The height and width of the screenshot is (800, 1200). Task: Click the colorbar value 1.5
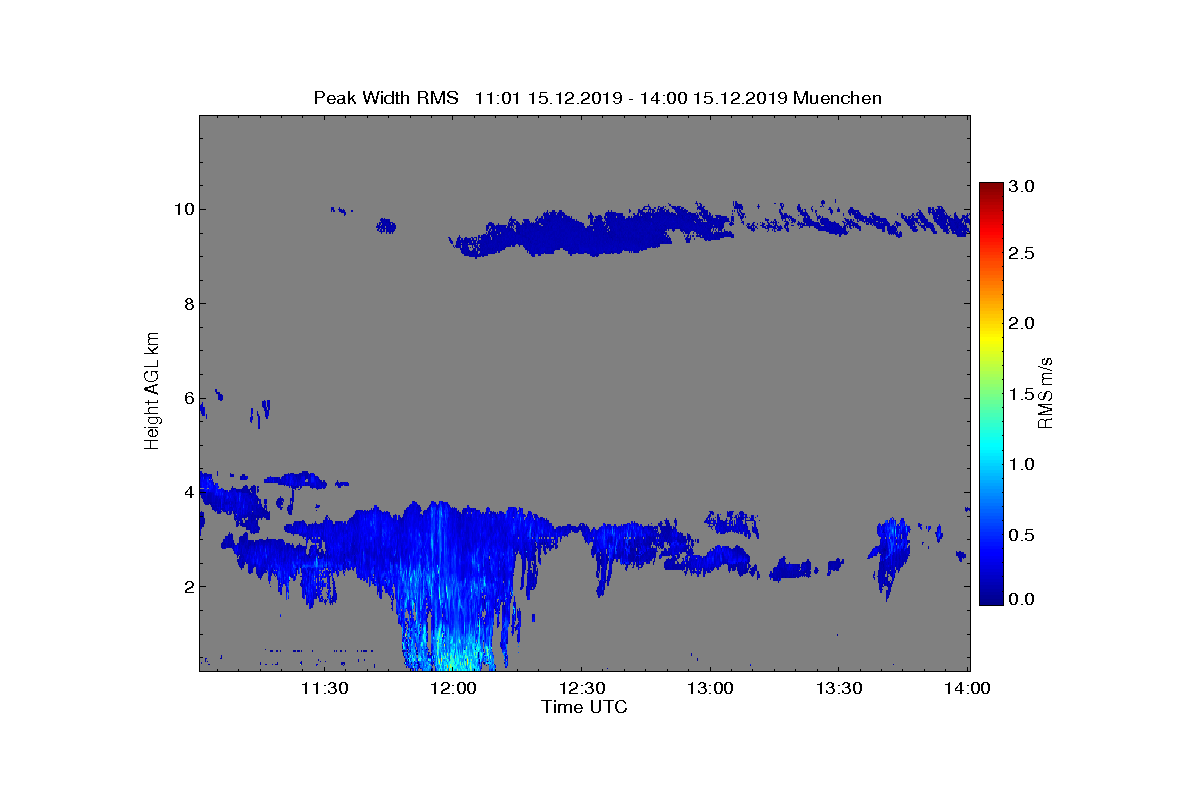(x=1021, y=395)
